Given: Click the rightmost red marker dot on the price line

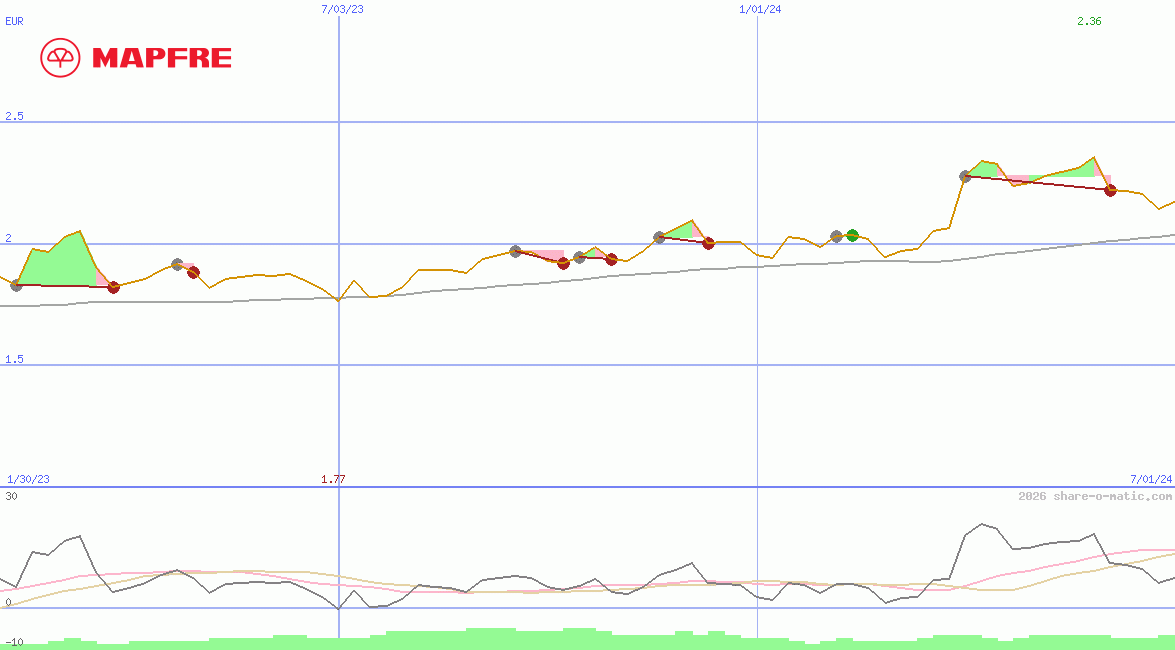Looking at the screenshot, I should pyautogui.click(x=1110, y=190).
